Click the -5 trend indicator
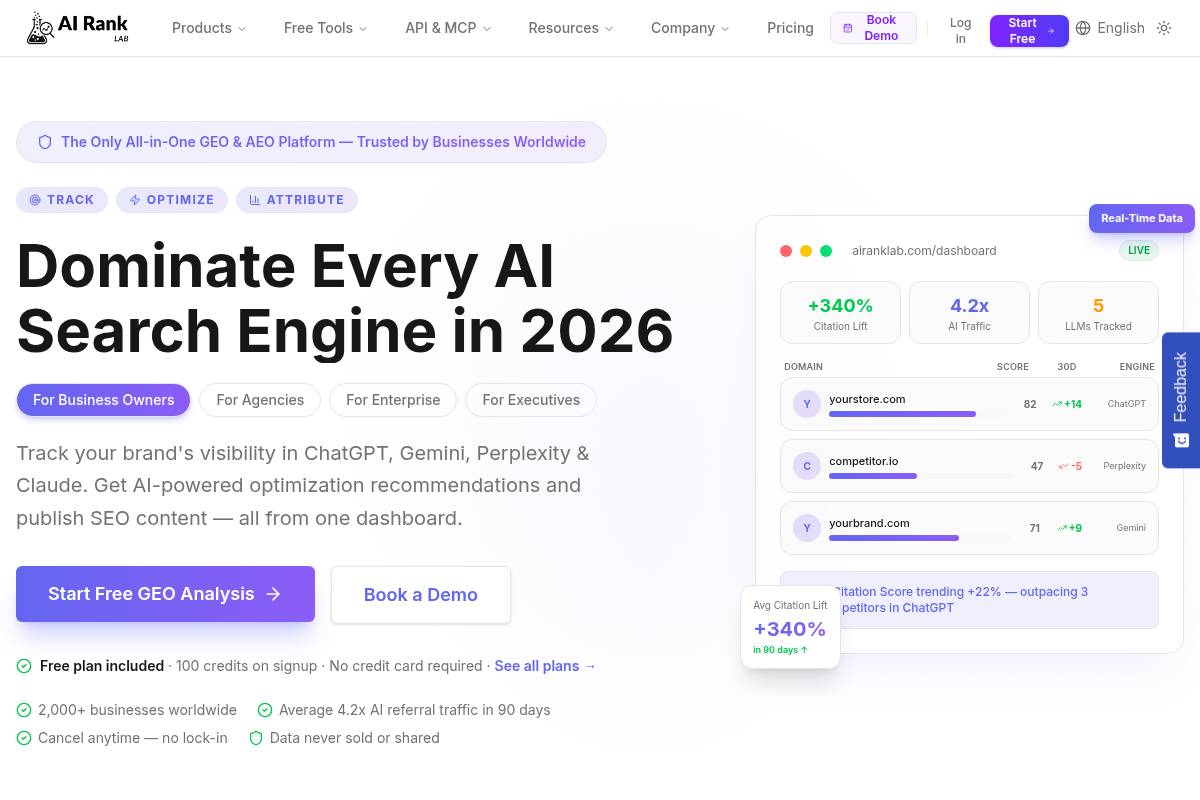The width and height of the screenshot is (1200, 800). [1070, 466]
